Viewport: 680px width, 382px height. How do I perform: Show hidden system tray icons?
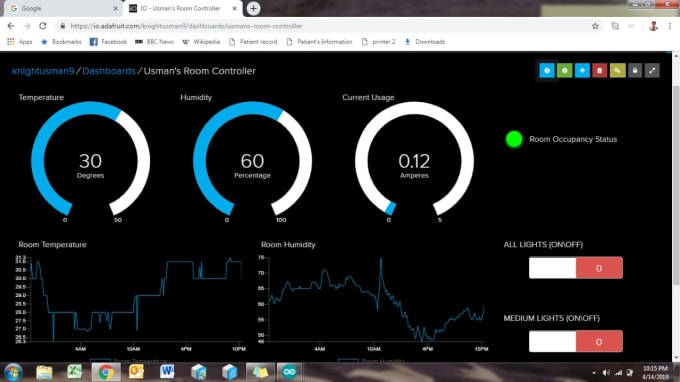pos(594,372)
